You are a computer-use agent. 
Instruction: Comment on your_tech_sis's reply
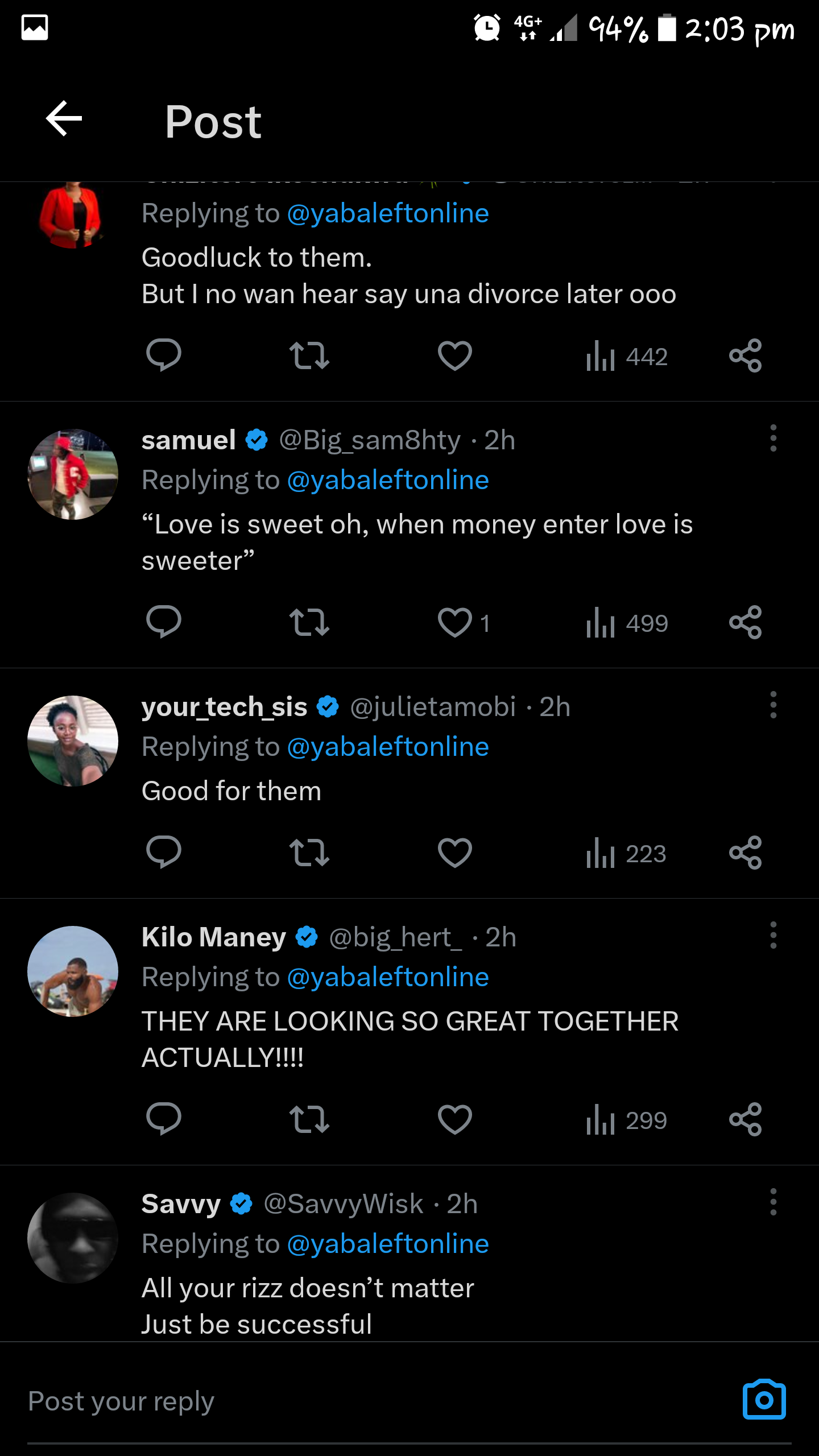pos(164,853)
